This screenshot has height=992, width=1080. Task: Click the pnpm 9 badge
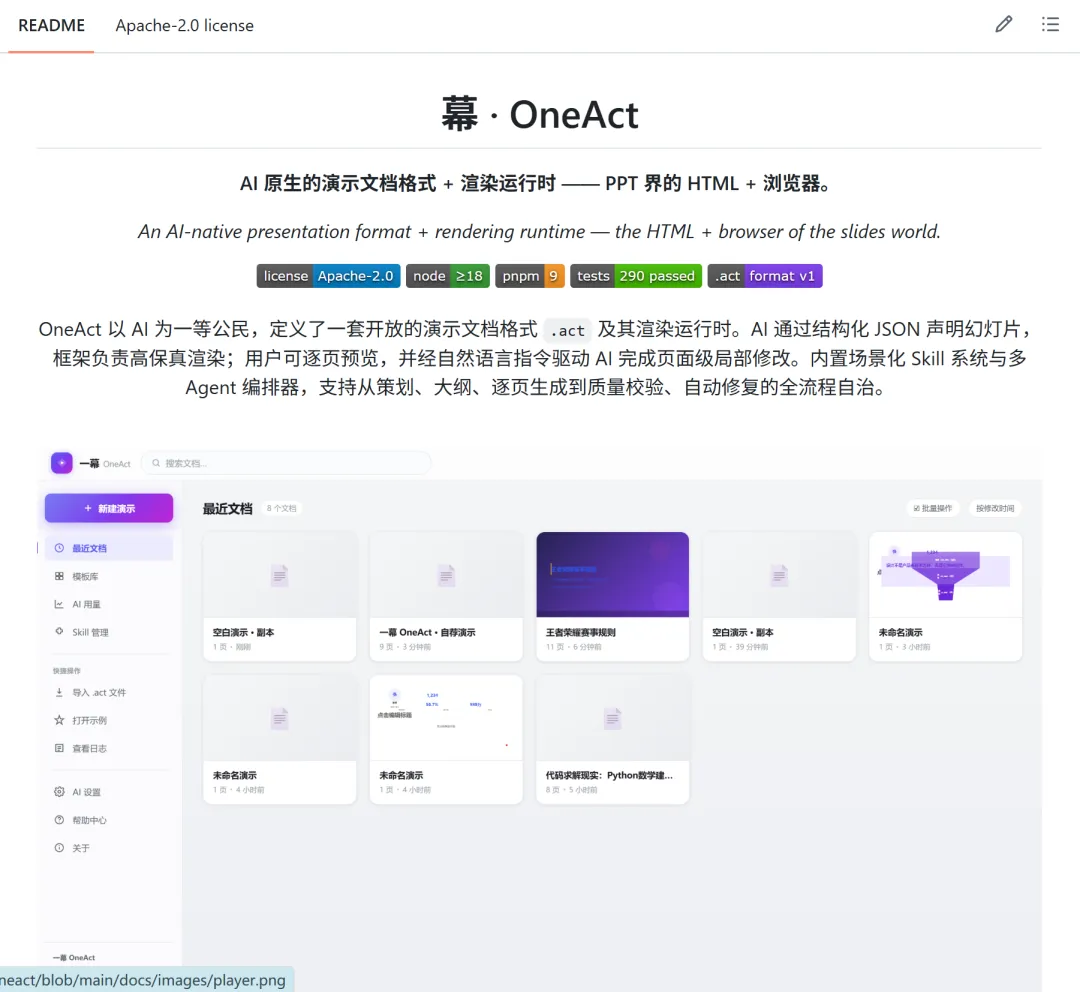(530, 276)
